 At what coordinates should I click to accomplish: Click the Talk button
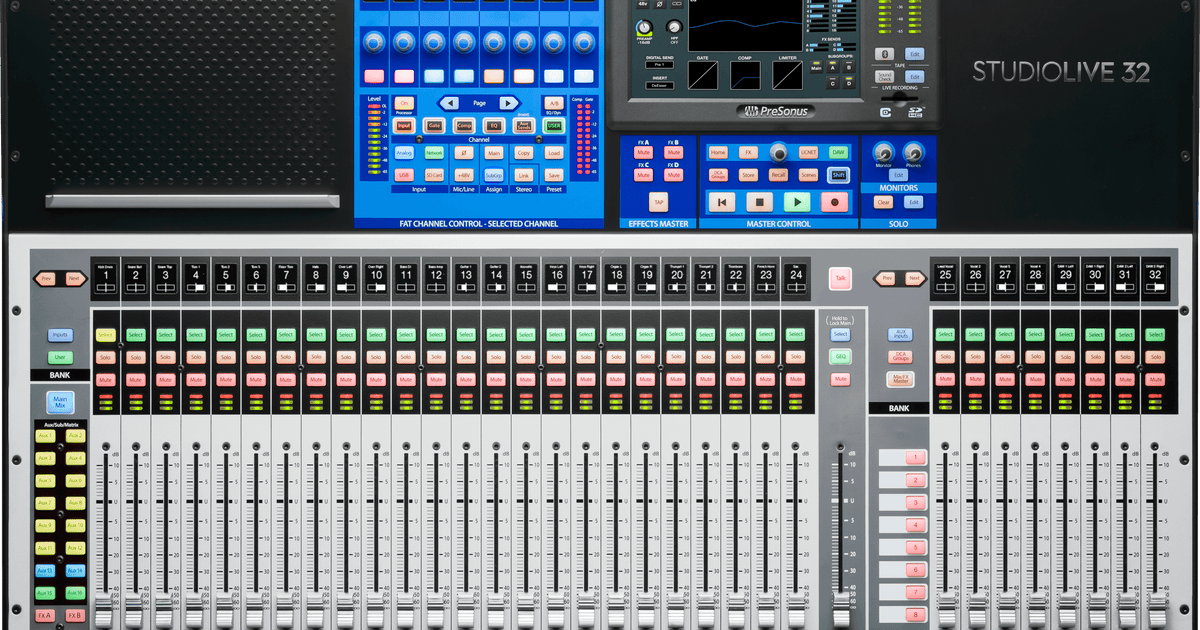tap(840, 279)
